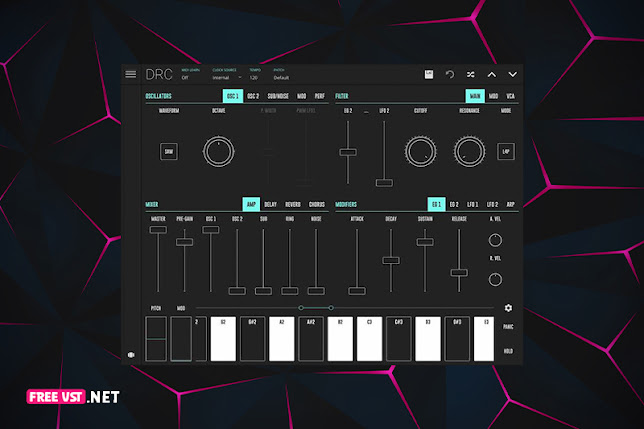Select the filter MAIN tab
Screen dimensions: 644x429
point(475,96)
